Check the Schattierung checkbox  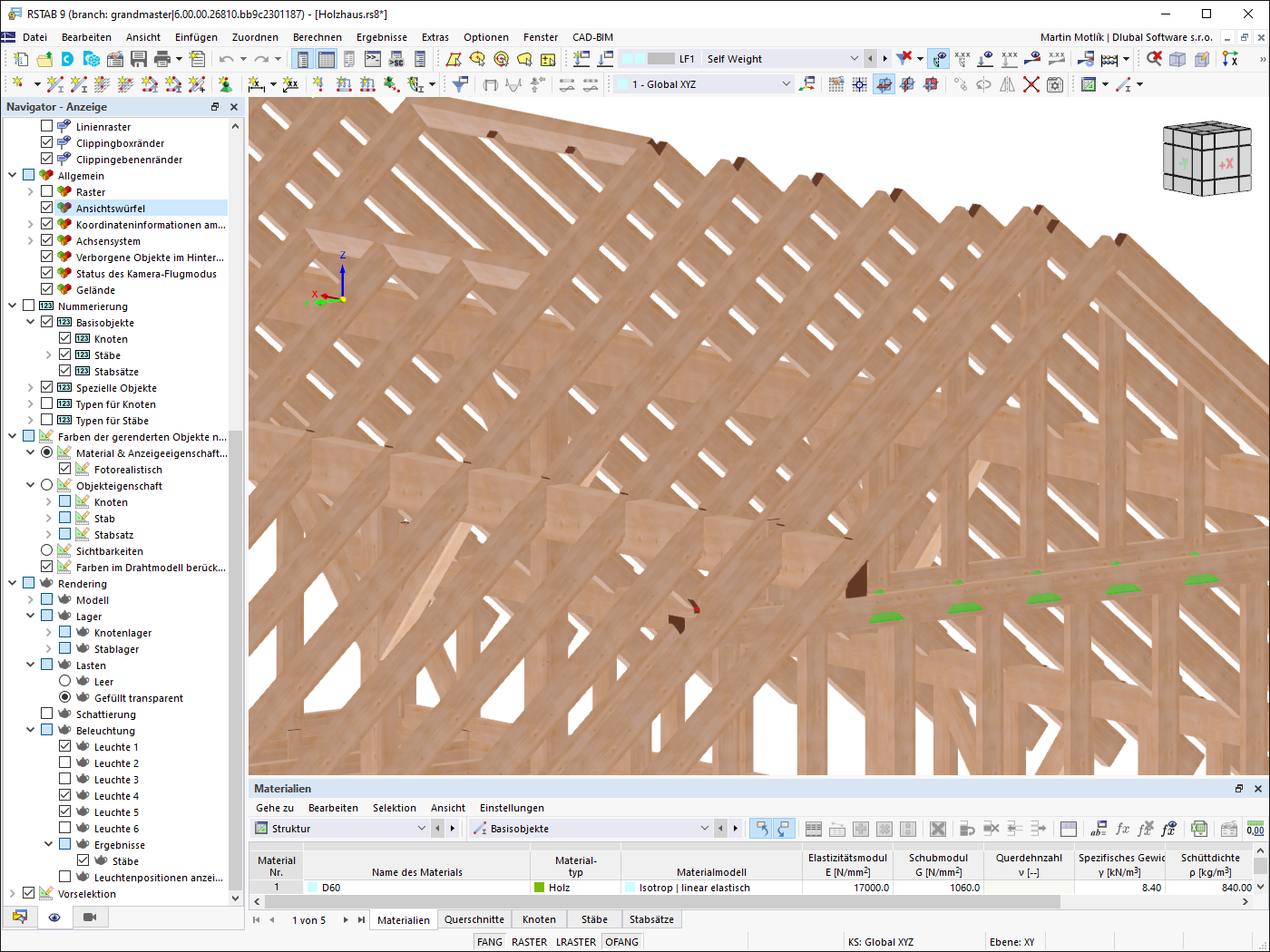[46, 714]
